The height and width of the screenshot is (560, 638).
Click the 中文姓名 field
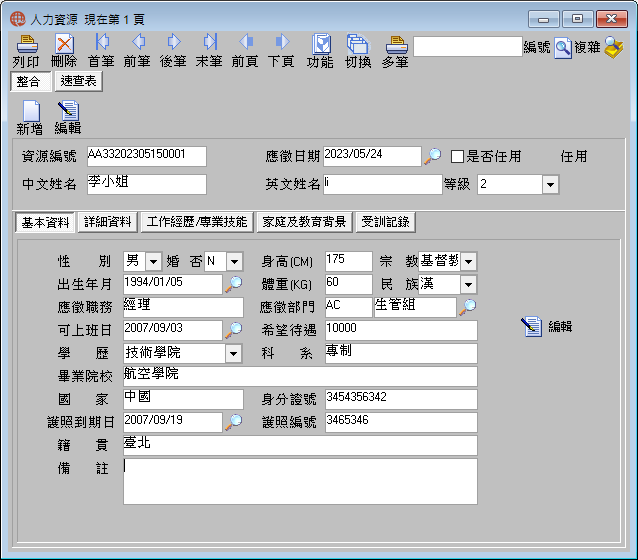click(146, 184)
